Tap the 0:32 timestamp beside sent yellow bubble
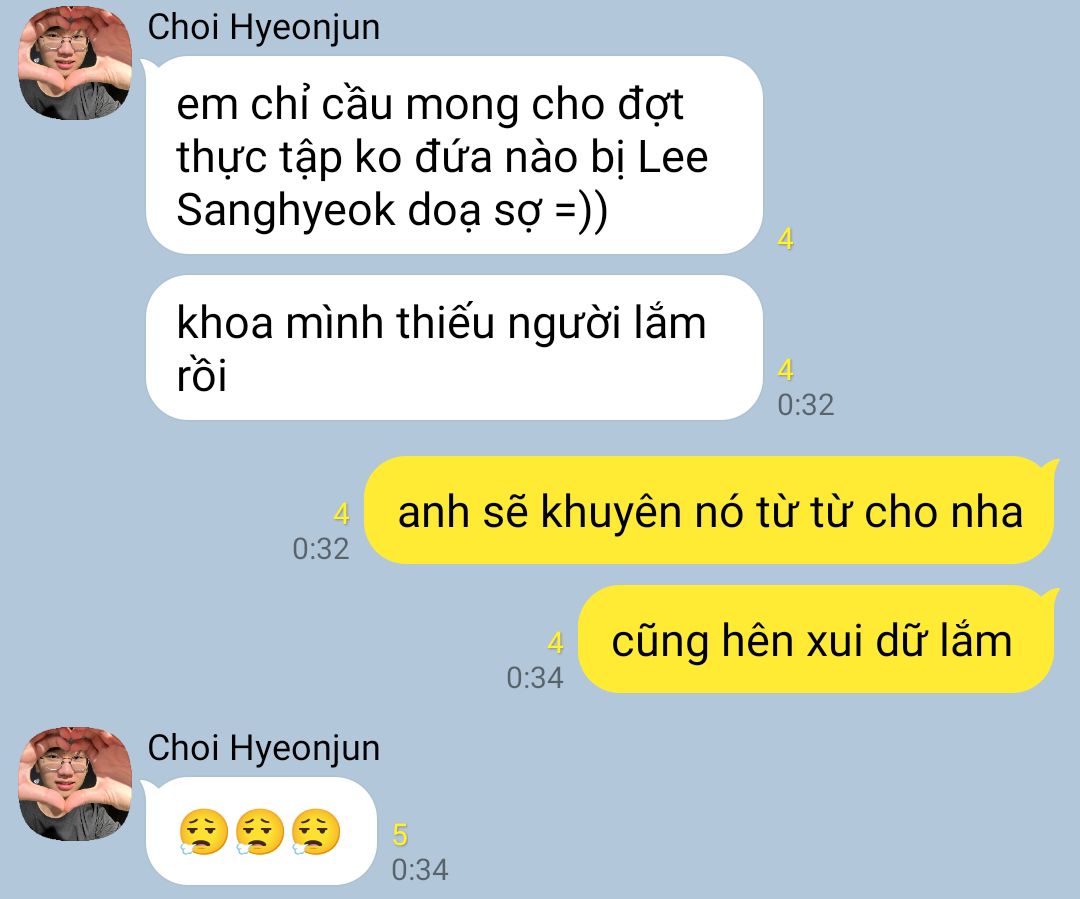The width and height of the screenshot is (1080, 899). click(x=321, y=549)
